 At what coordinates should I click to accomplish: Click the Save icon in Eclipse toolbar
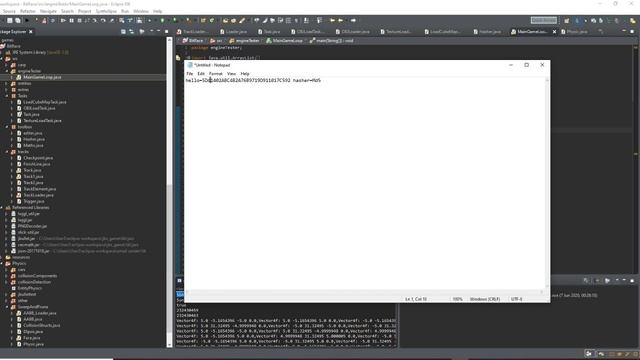10,20
